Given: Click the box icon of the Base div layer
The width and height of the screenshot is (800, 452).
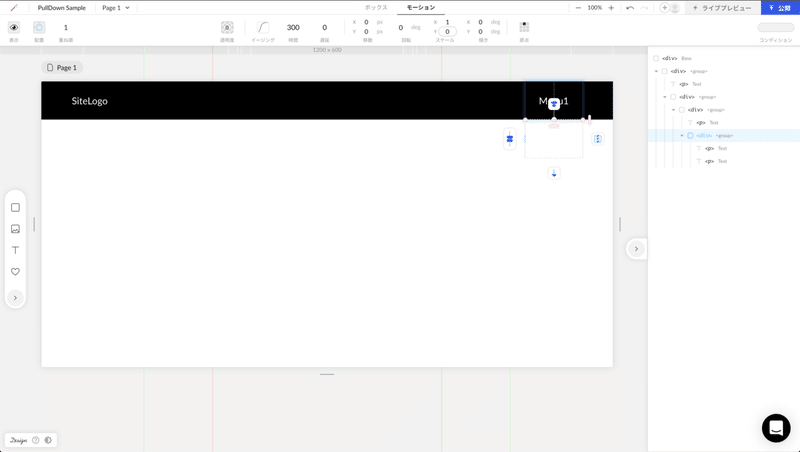Looking at the screenshot, I should [656, 58].
